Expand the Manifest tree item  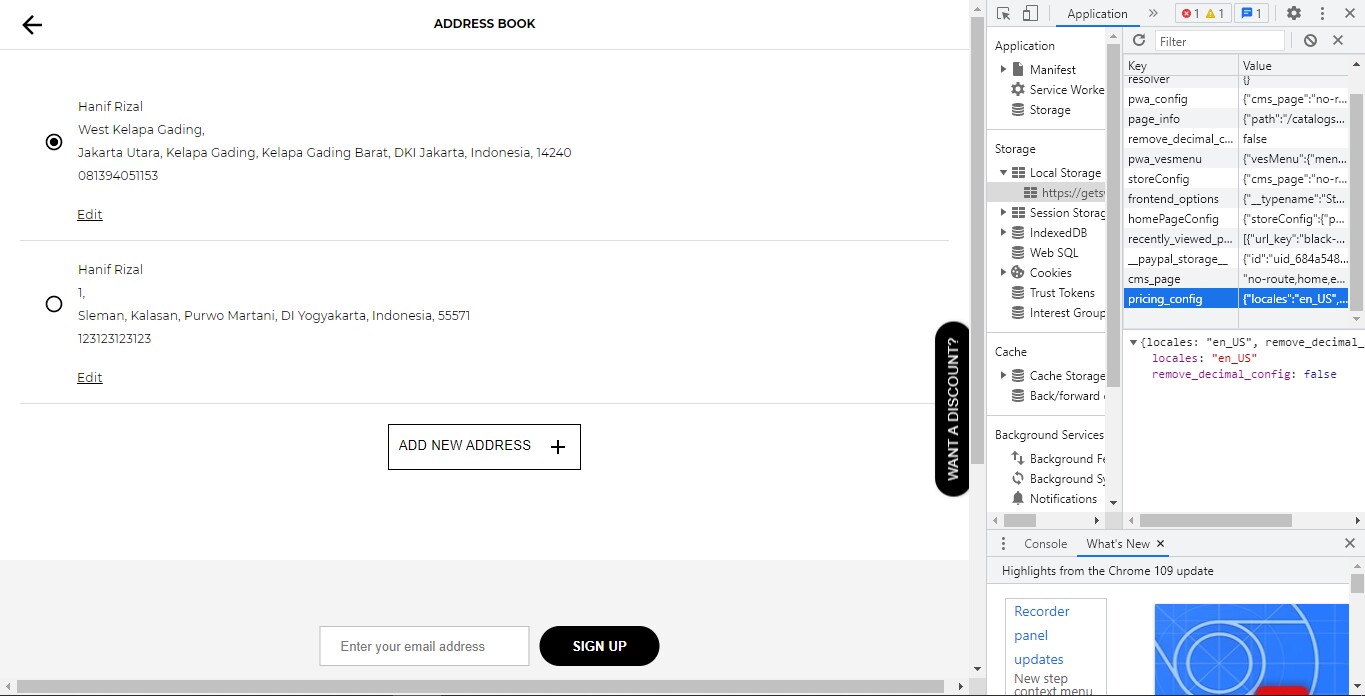[1004, 69]
